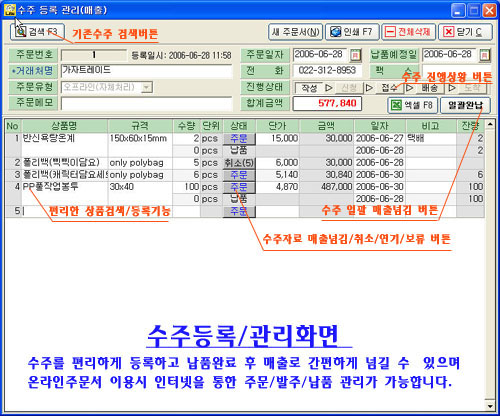Delete all entries with 전체삭제
Image resolution: width=500 pixels, height=416 pixels.
coord(408,32)
